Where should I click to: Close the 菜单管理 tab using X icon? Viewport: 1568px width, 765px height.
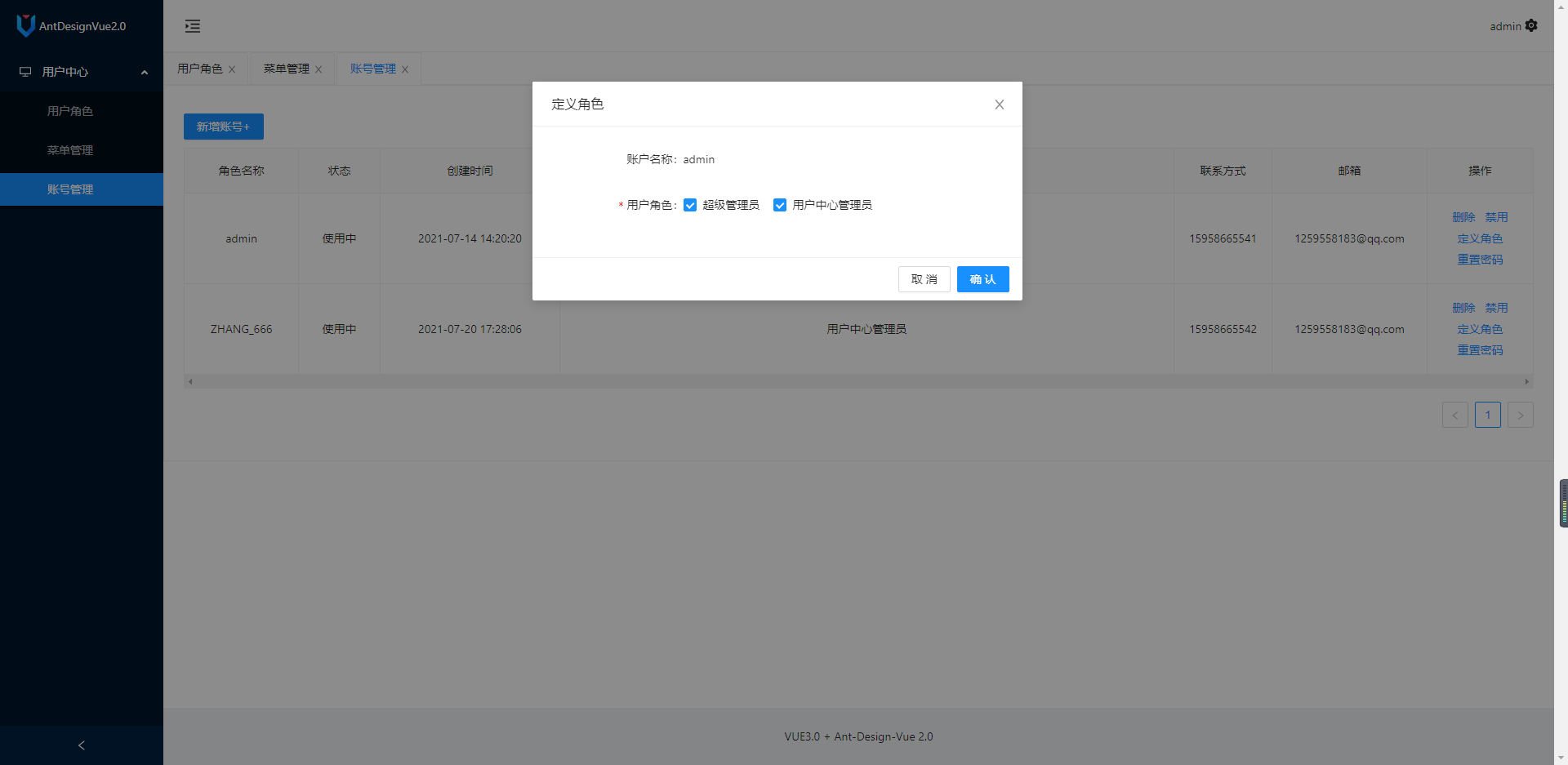[x=318, y=69]
